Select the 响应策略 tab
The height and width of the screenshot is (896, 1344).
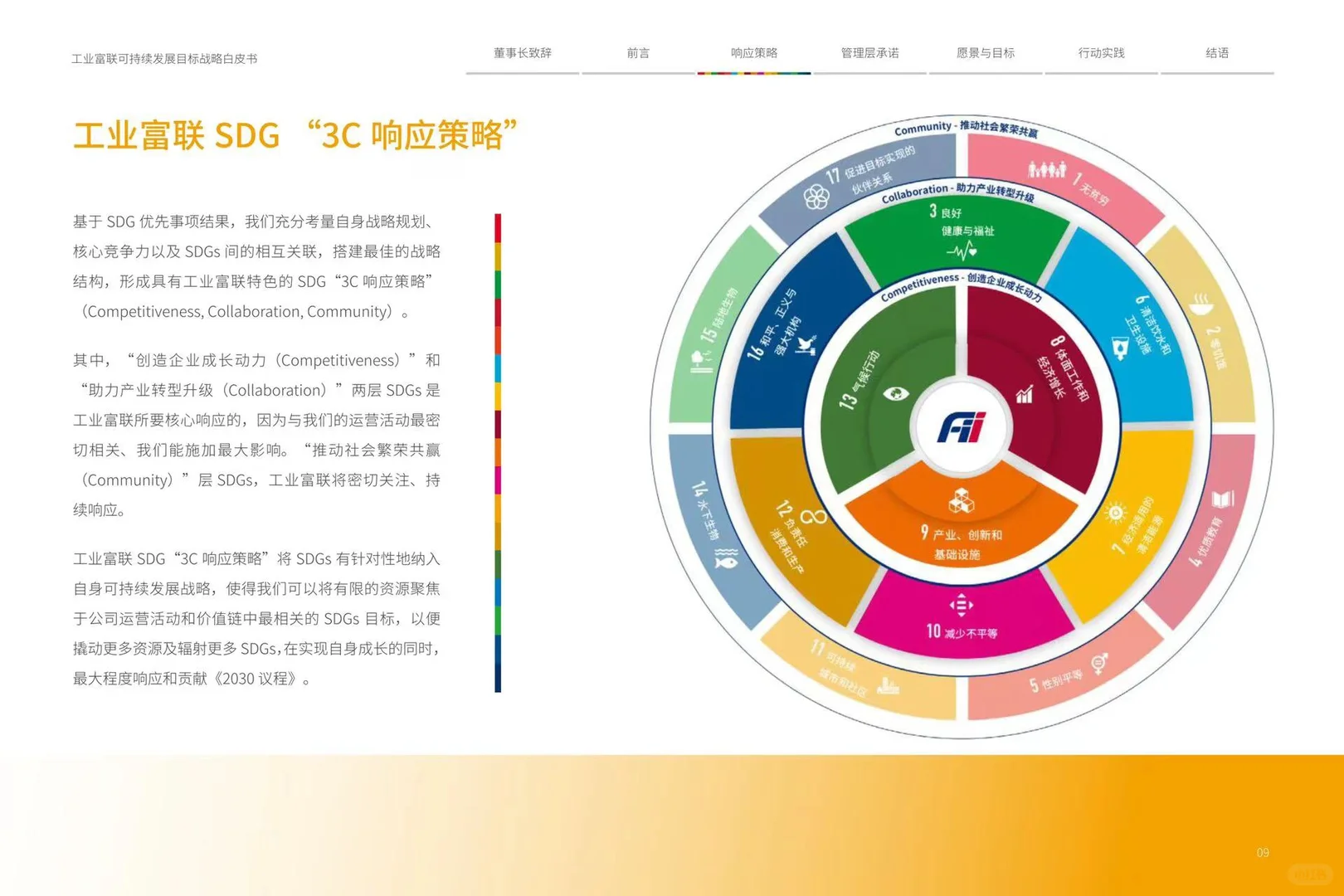pos(754,53)
